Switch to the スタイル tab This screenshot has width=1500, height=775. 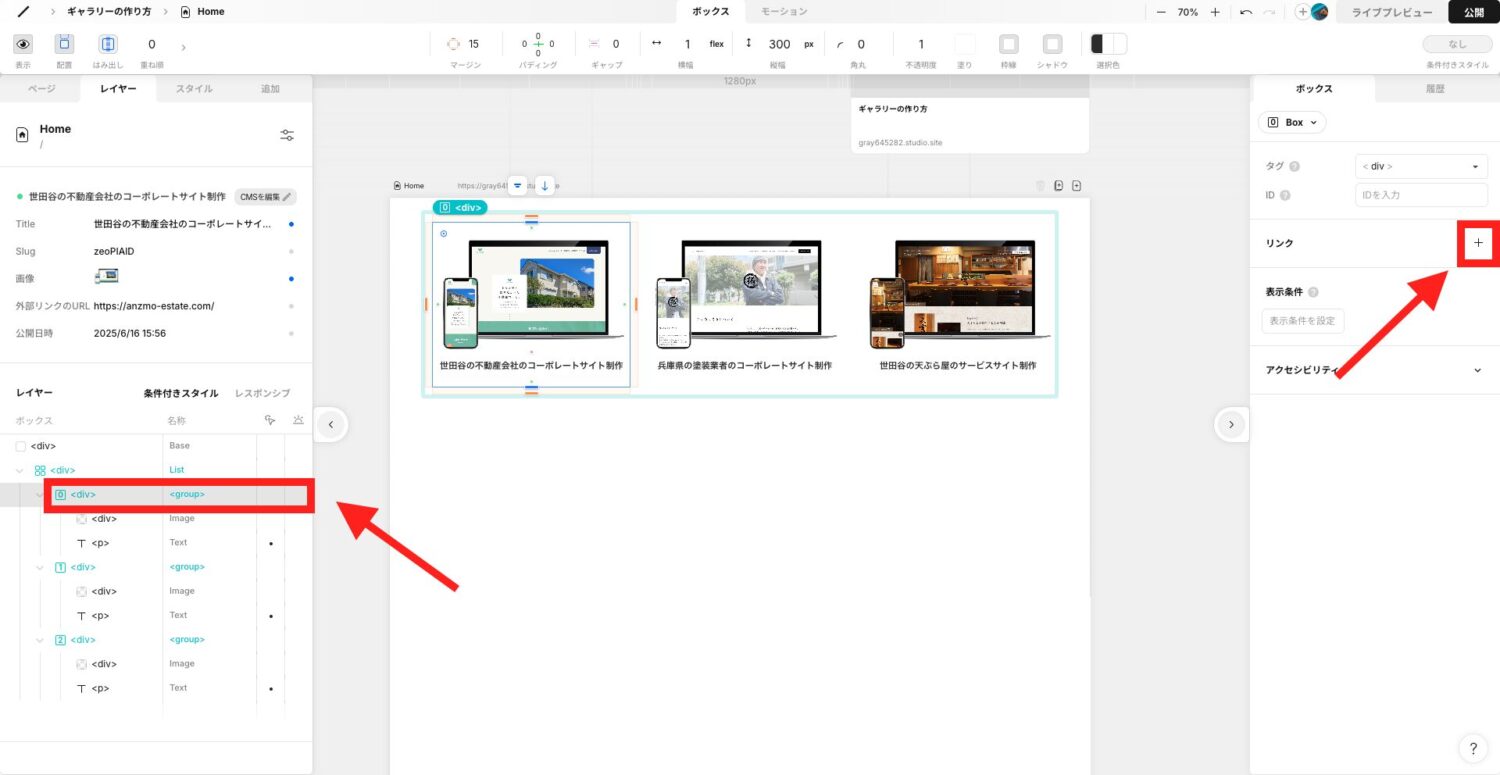pyautogui.click(x=194, y=88)
